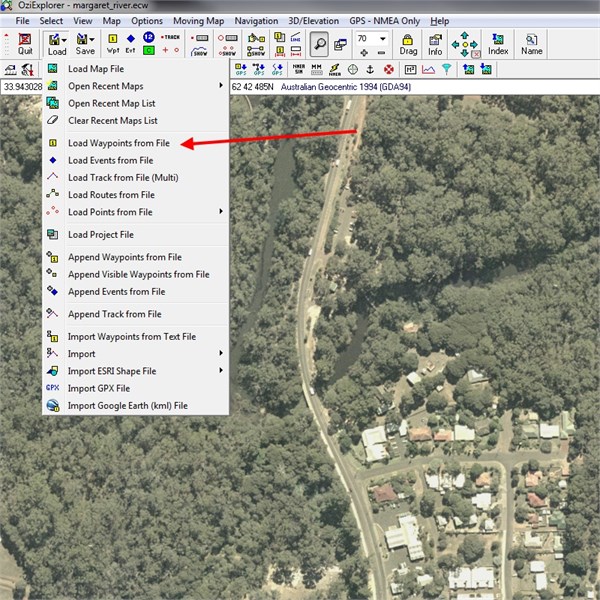
Task: Click the M² area calculation icon
Action: (x=411, y=69)
